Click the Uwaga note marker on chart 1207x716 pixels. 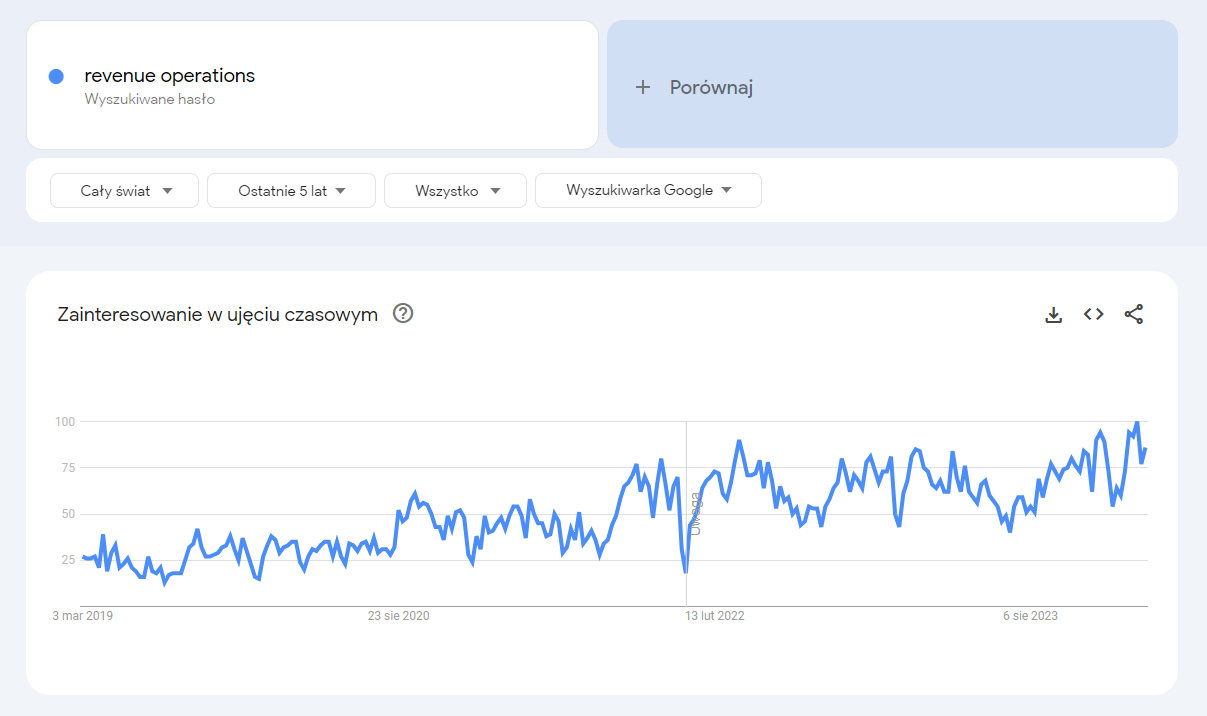pyautogui.click(x=695, y=514)
